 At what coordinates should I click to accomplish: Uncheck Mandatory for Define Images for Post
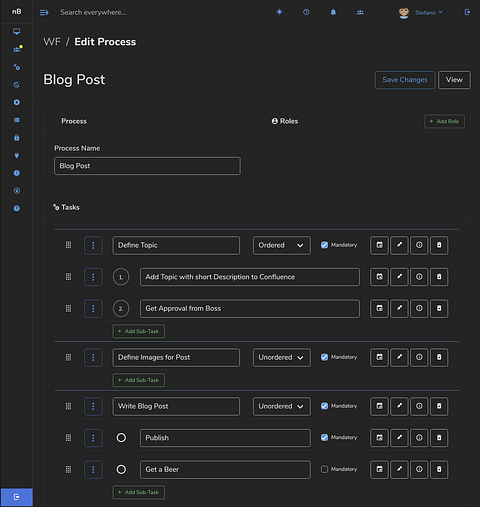pyautogui.click(x=324, y=357)
